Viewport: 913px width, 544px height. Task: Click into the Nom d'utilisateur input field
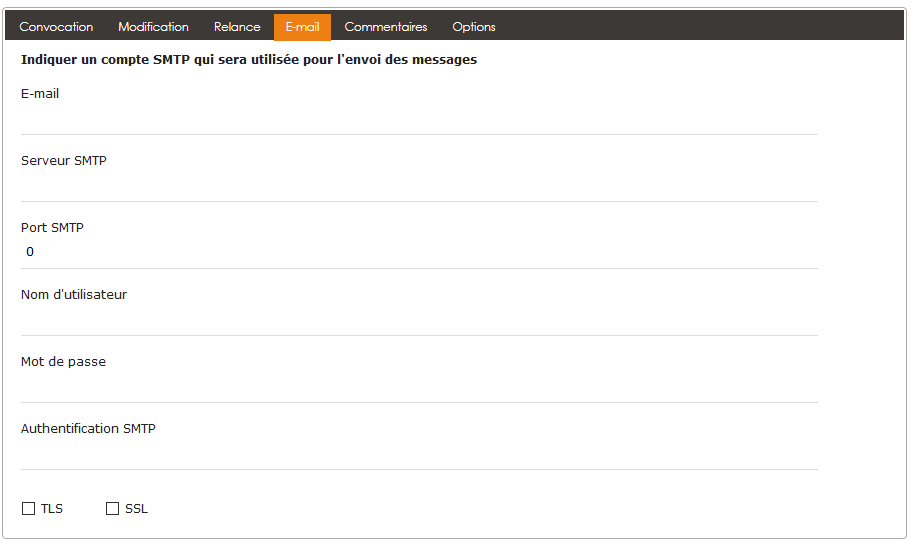click(419, 320)
